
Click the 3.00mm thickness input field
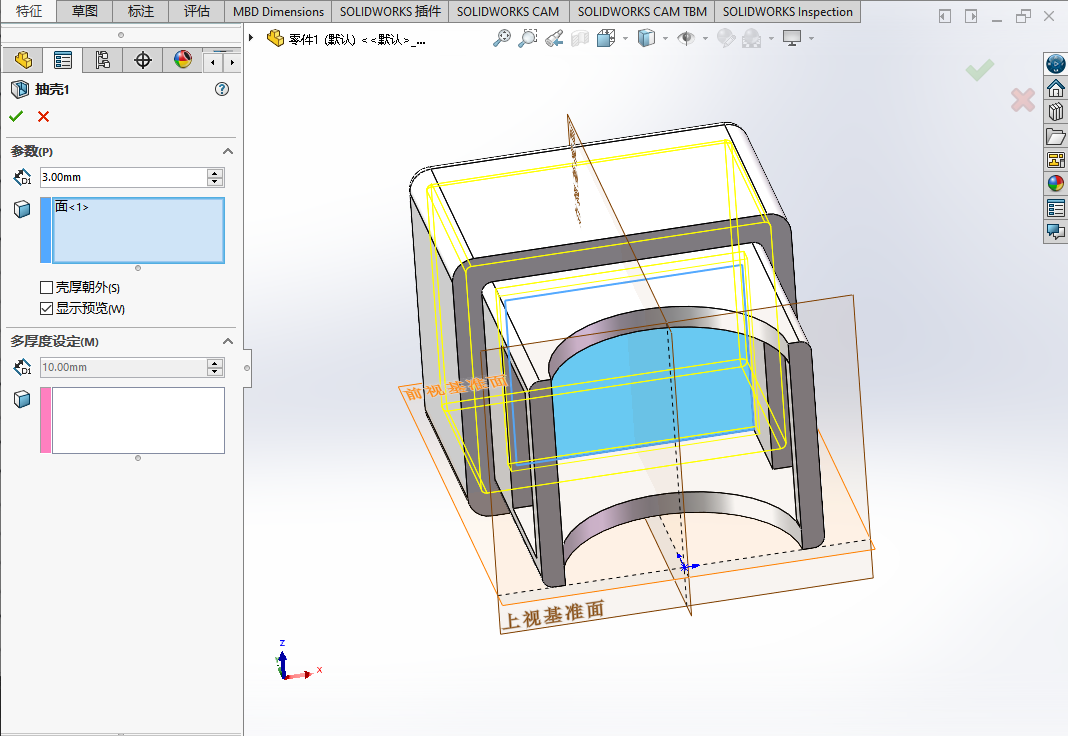[121, 177]
